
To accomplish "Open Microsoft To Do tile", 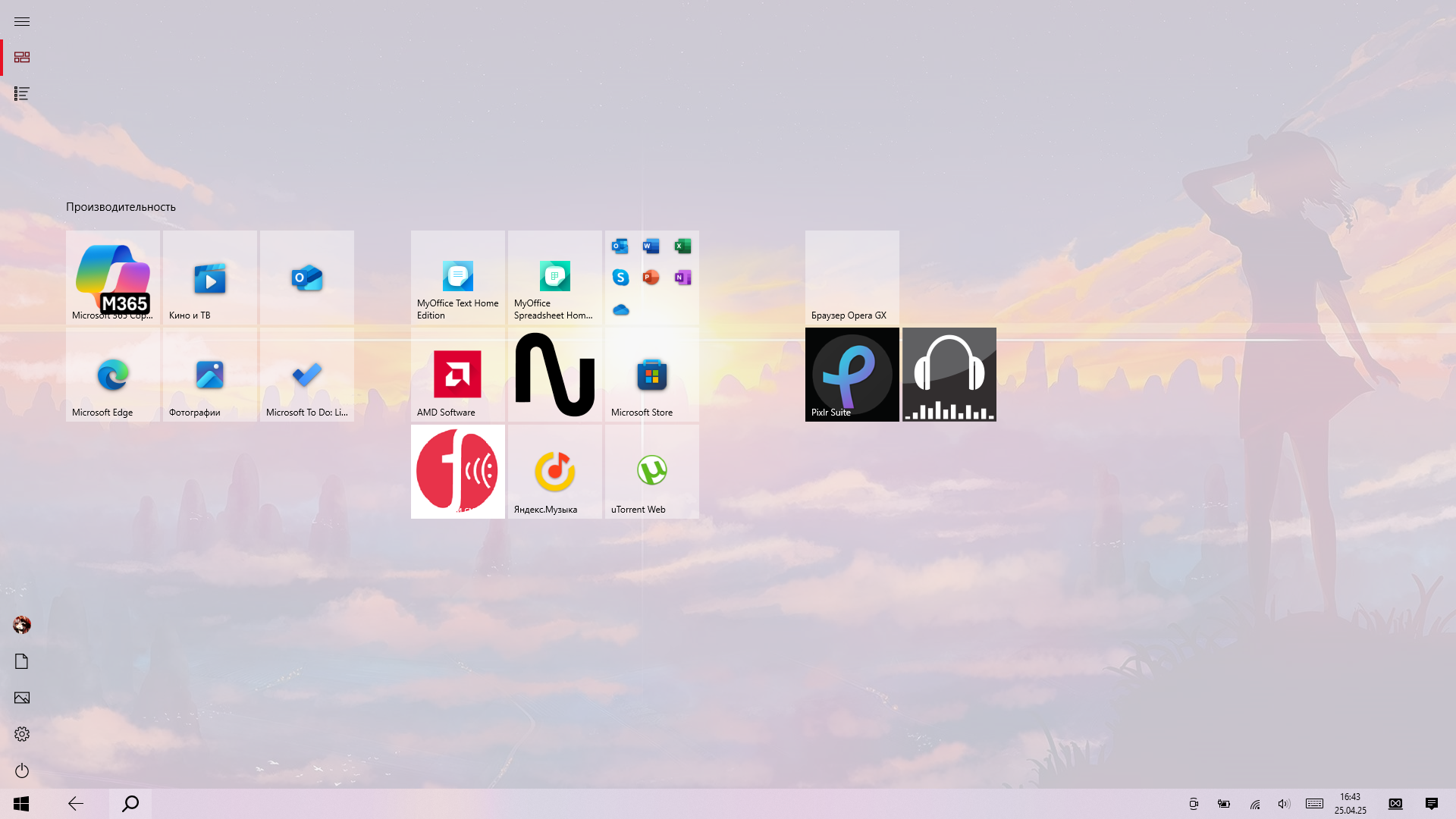I will (307, 375).
